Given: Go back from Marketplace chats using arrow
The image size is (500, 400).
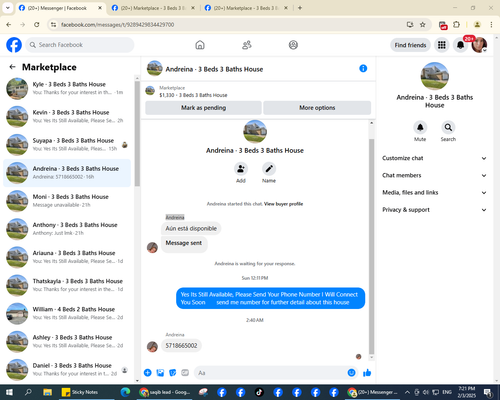Looking at the screenshot, I should pyautogui.click(x=12, y=67).
